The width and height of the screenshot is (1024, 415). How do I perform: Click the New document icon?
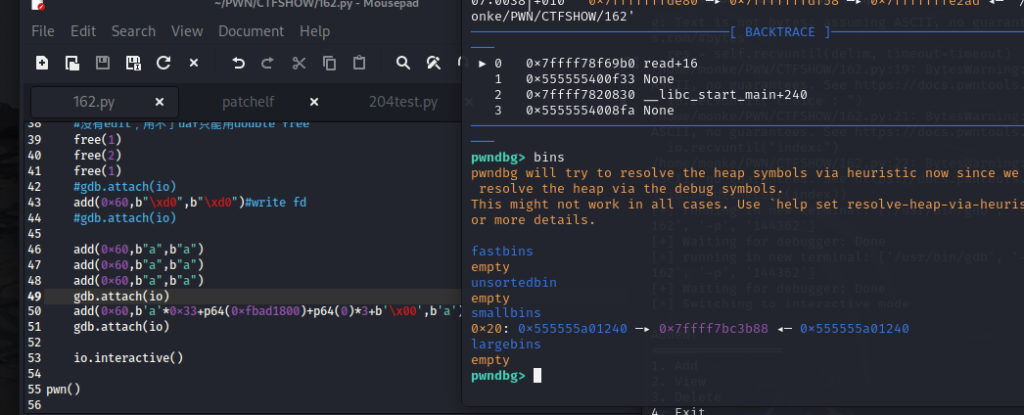pos(42,64)
